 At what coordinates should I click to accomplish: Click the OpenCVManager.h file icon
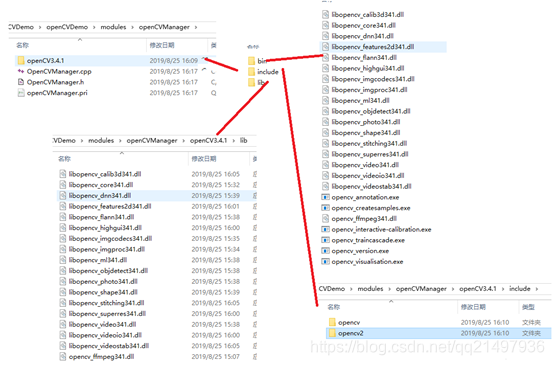click(21, 82)
